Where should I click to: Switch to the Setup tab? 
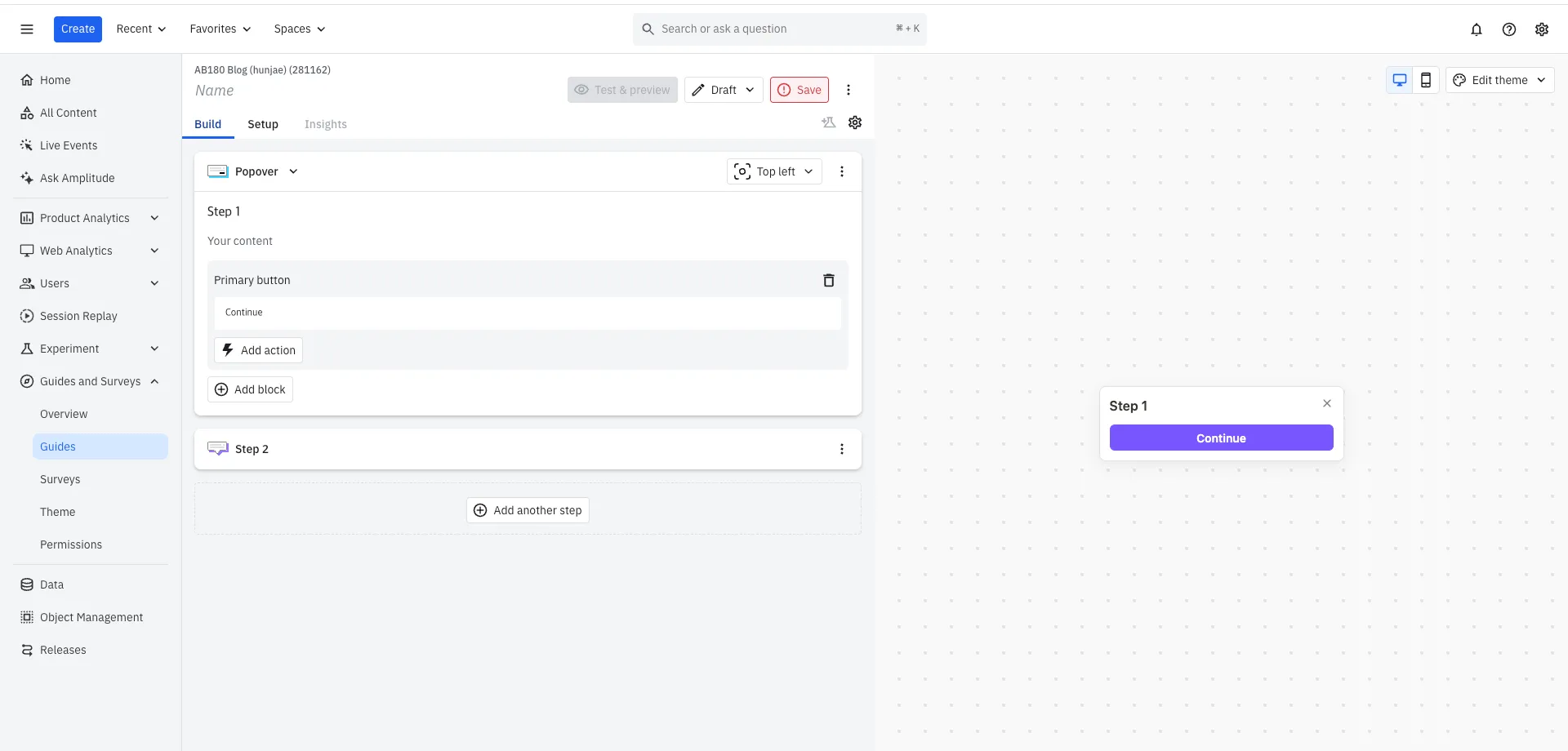263,124
